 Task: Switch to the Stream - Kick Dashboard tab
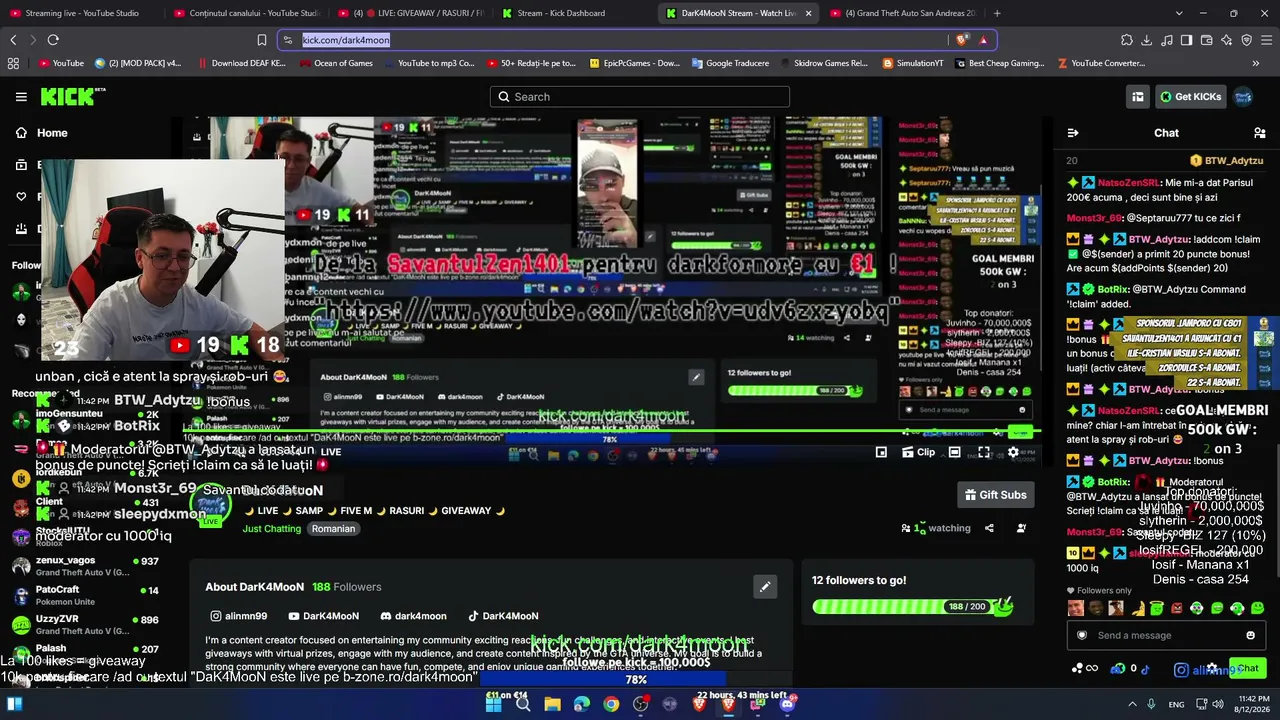pos(573,13)
